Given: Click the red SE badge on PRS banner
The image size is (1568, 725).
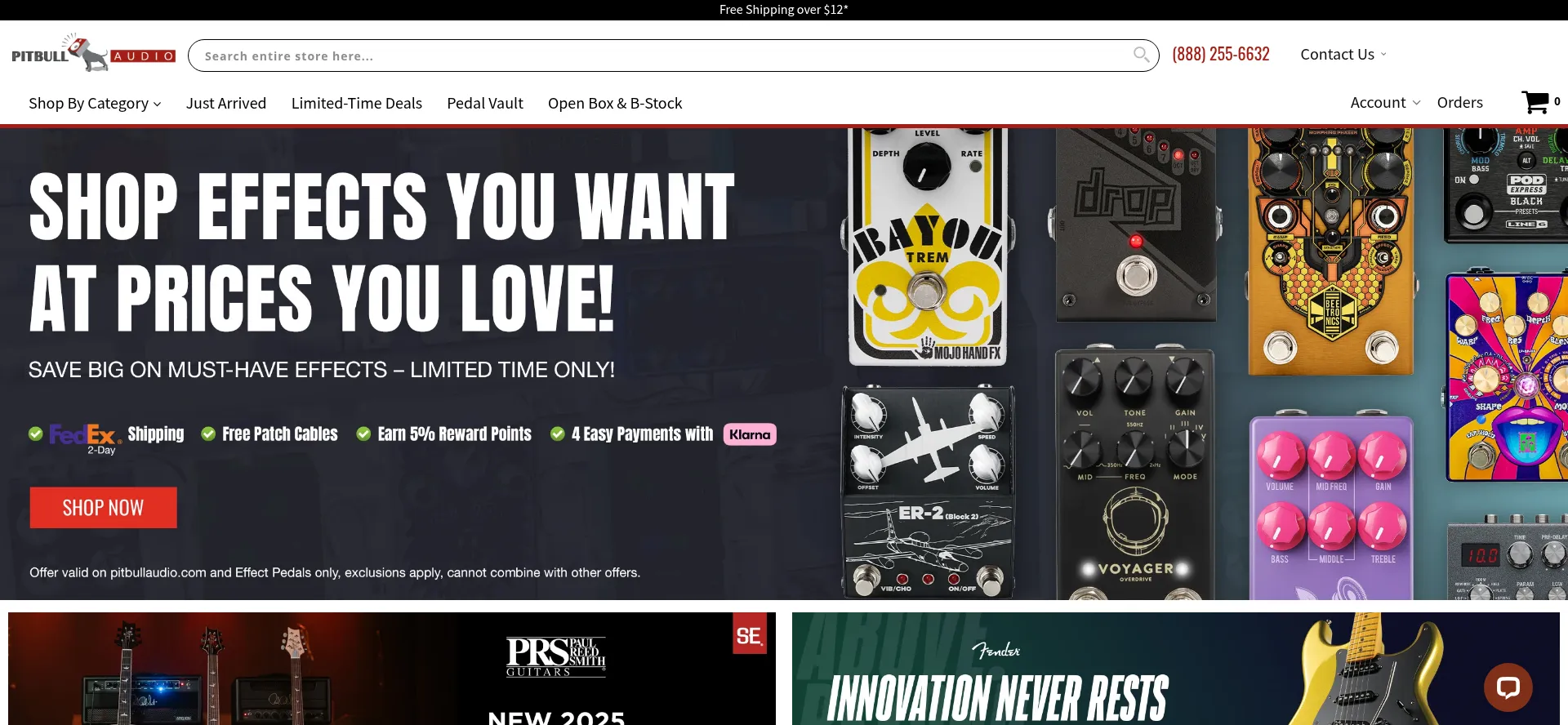Looking at the screenshot, I should (x=750, y=634).
